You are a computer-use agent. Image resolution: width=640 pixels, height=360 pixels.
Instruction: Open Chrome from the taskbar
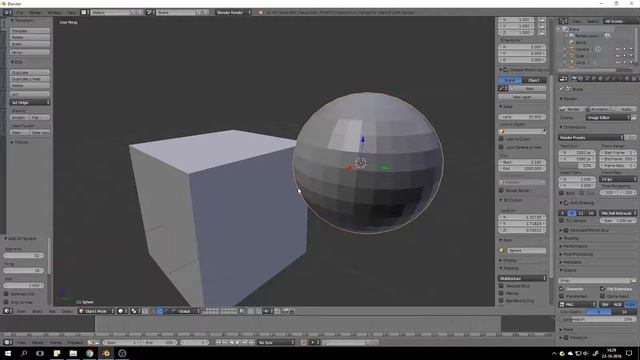click(x=89, y=353)
